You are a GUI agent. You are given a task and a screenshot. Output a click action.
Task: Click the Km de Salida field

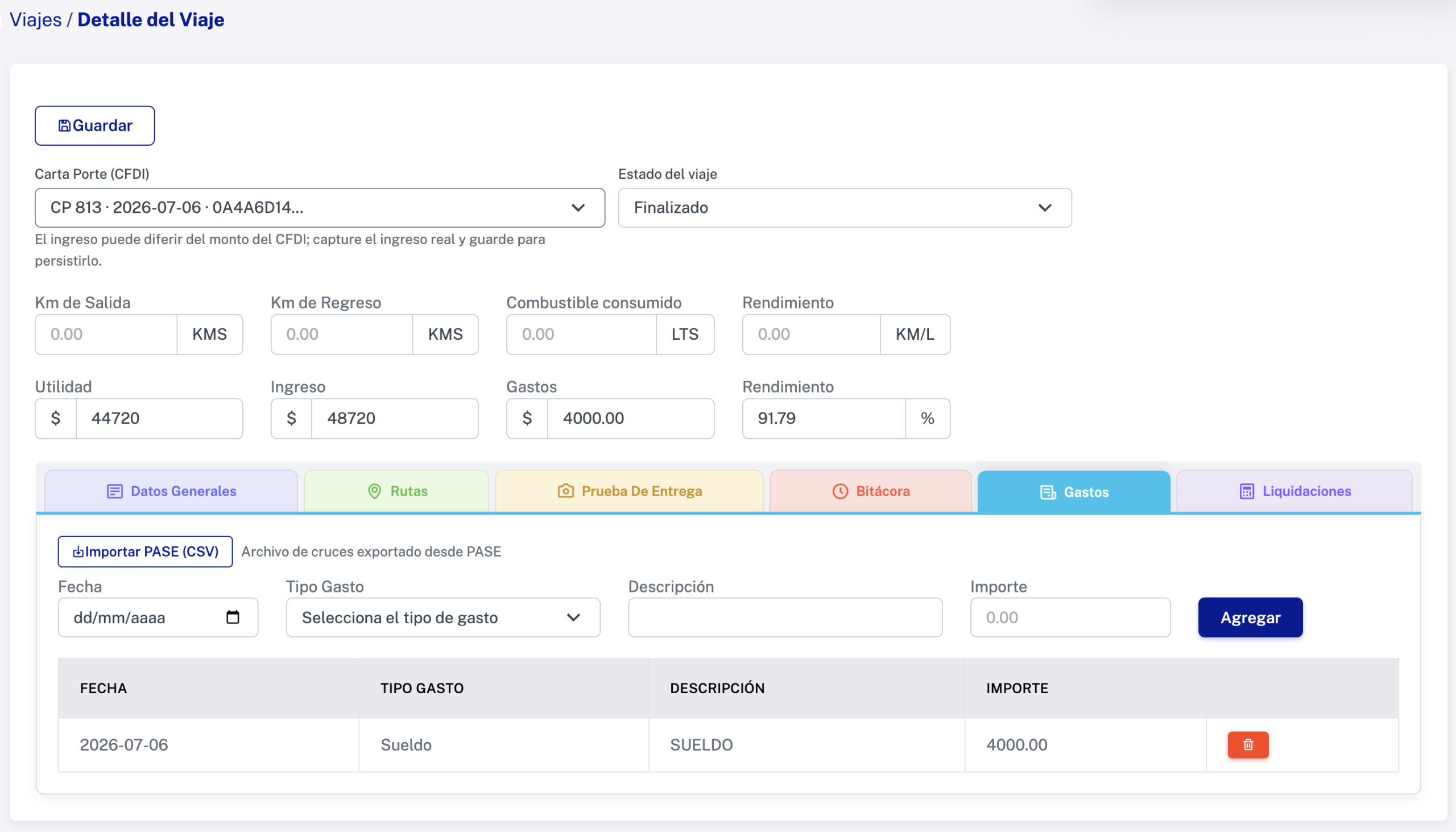pyautogui.click(x=106, y=334)
